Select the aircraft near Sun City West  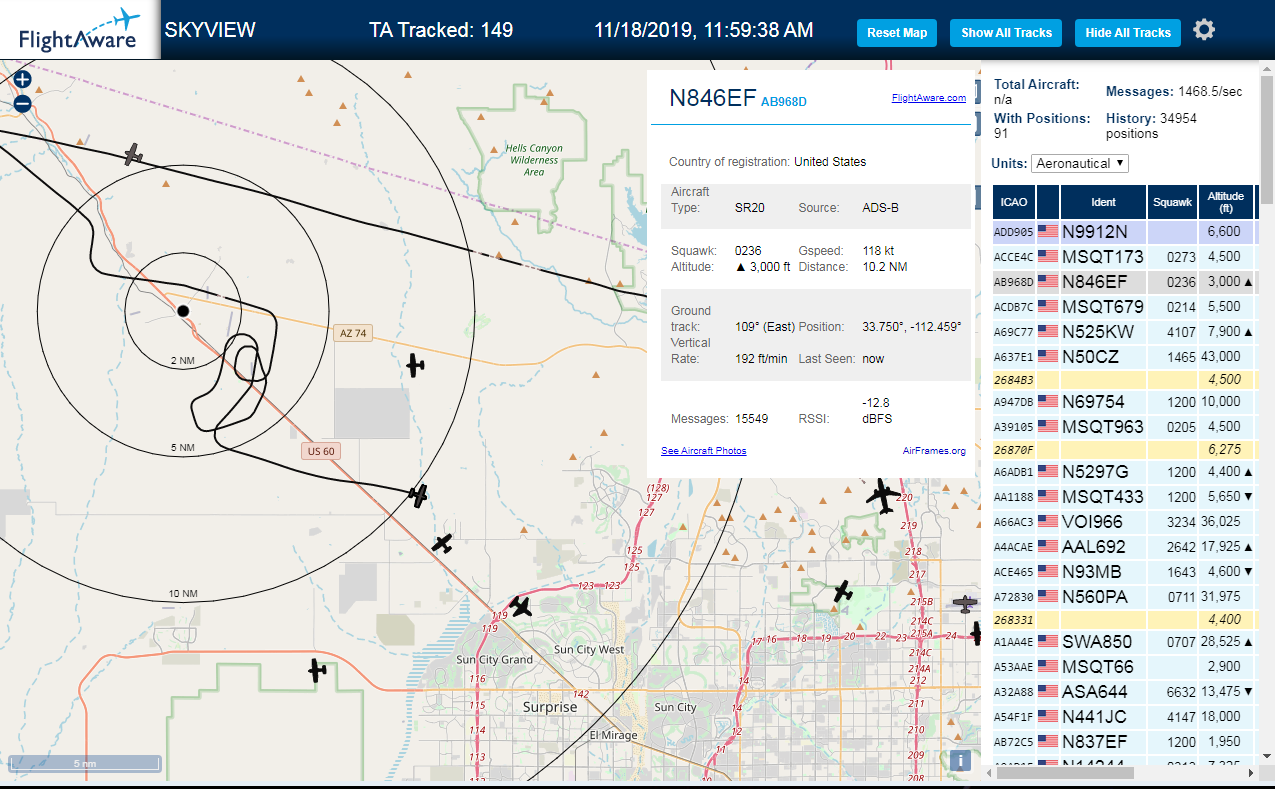pos(520,607)
